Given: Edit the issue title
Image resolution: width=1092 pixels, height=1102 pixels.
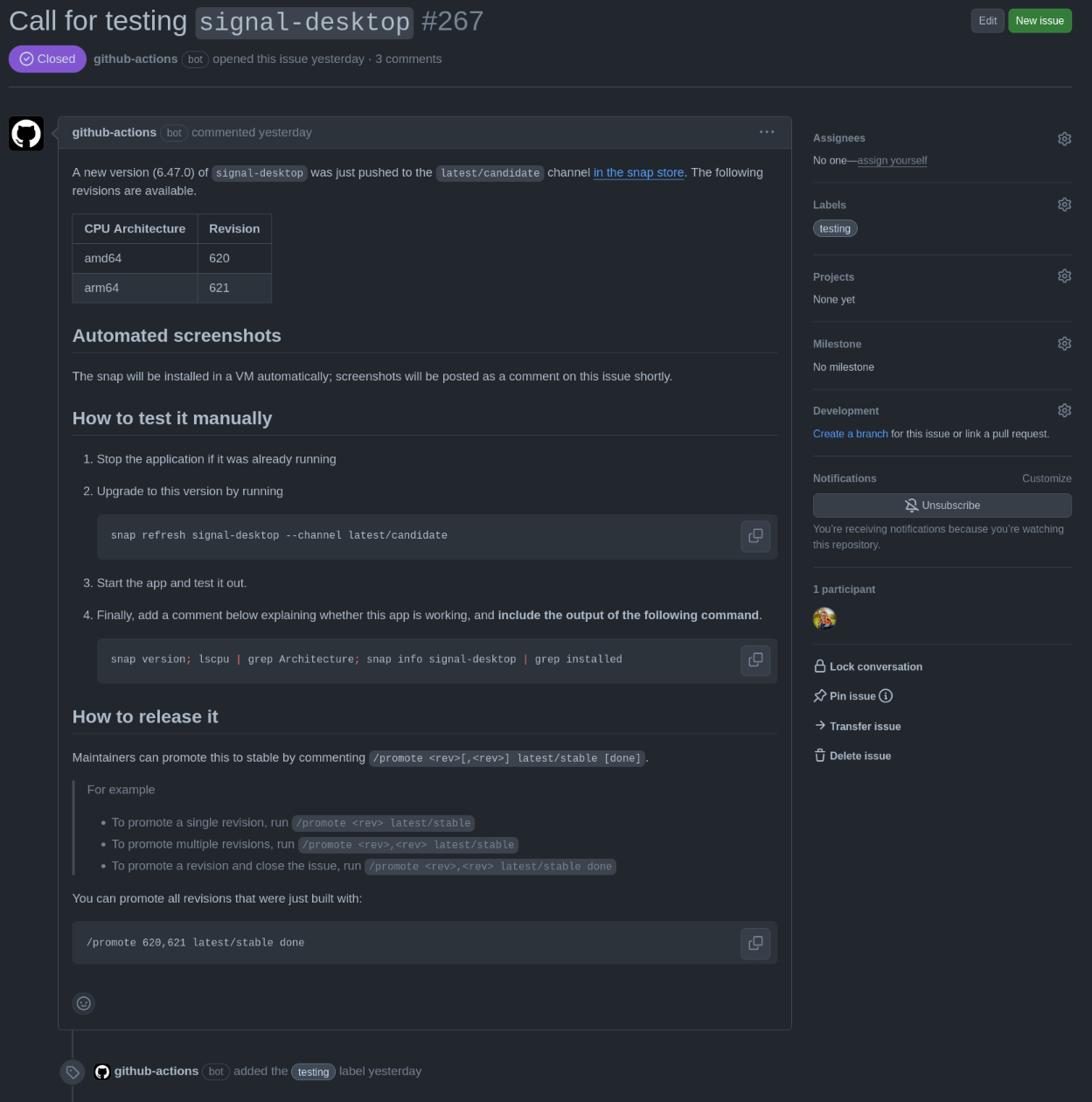Looking at the screenshot, I should 987,21.
